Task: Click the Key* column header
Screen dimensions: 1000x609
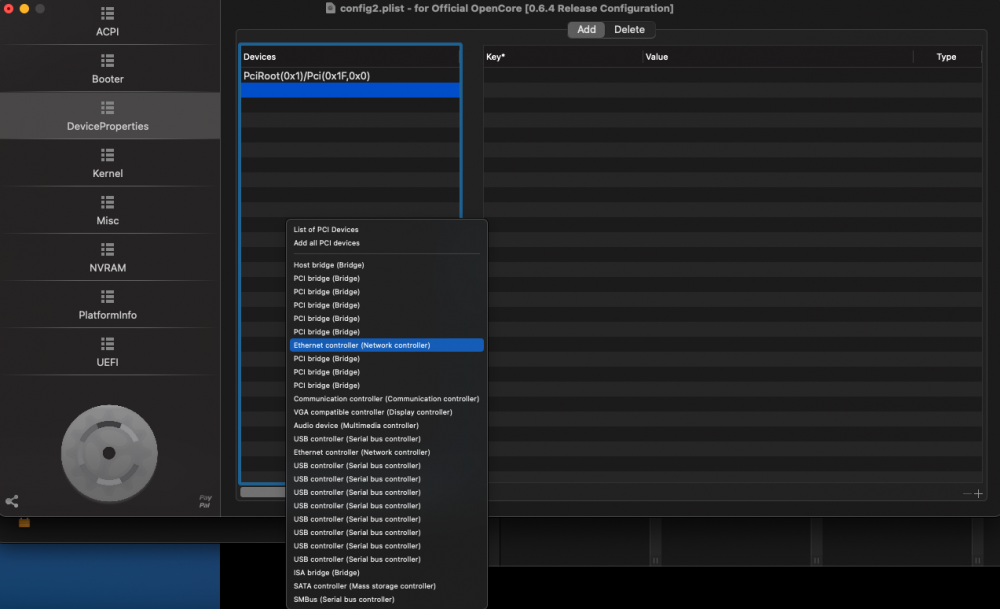Action: 562,57
